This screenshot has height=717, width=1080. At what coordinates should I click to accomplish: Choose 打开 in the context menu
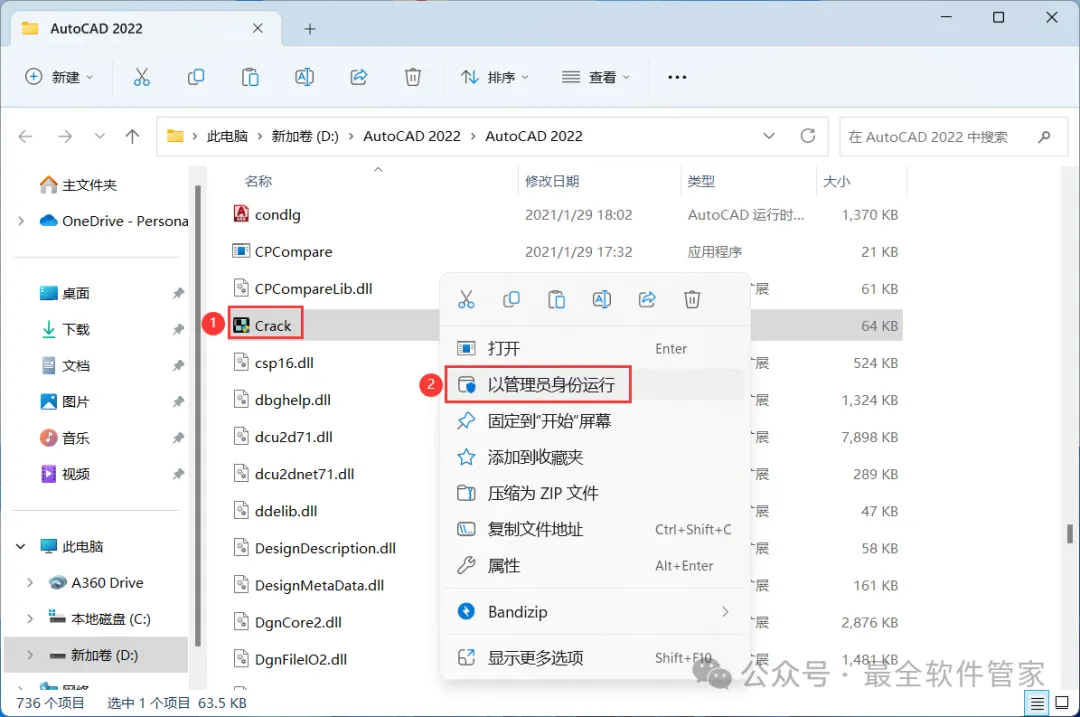pyautogui.click(x=594, y=349)
